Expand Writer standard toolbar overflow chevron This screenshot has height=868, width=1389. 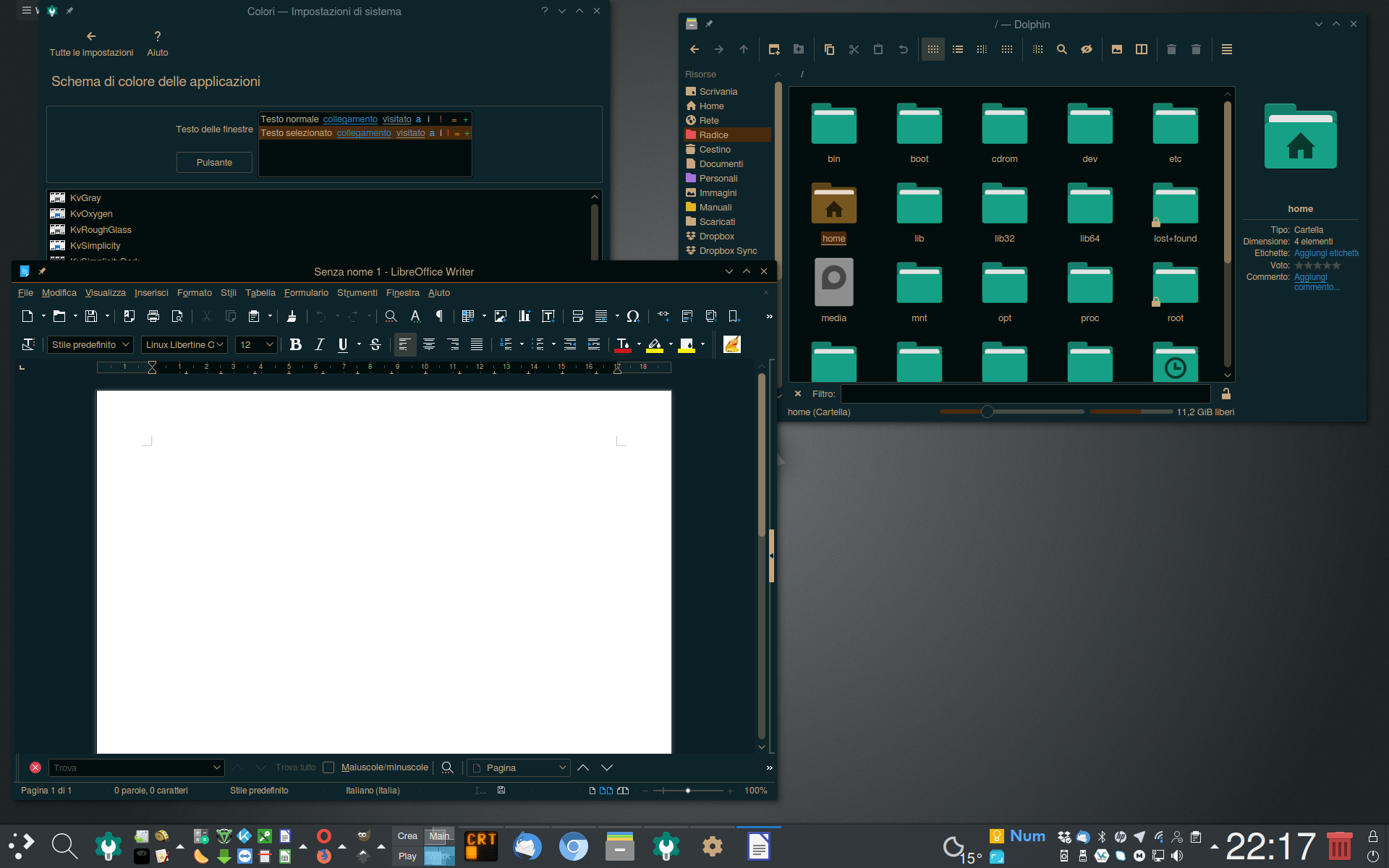pos(769,316)
